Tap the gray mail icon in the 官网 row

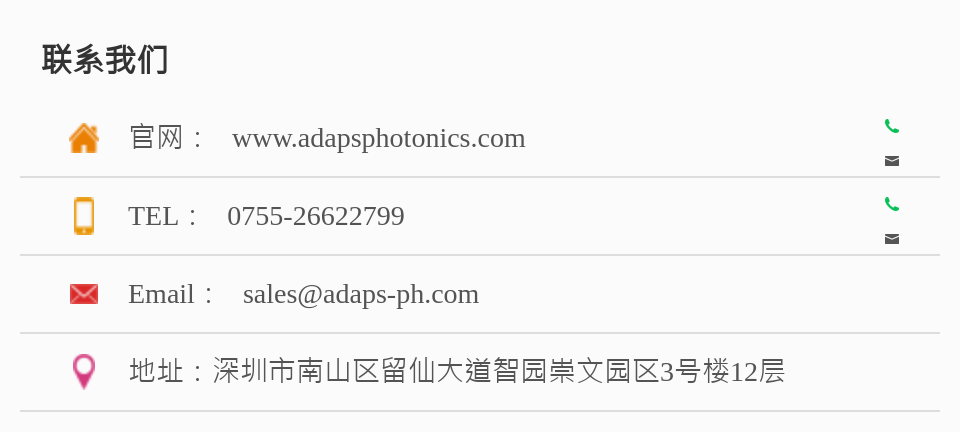892,161
